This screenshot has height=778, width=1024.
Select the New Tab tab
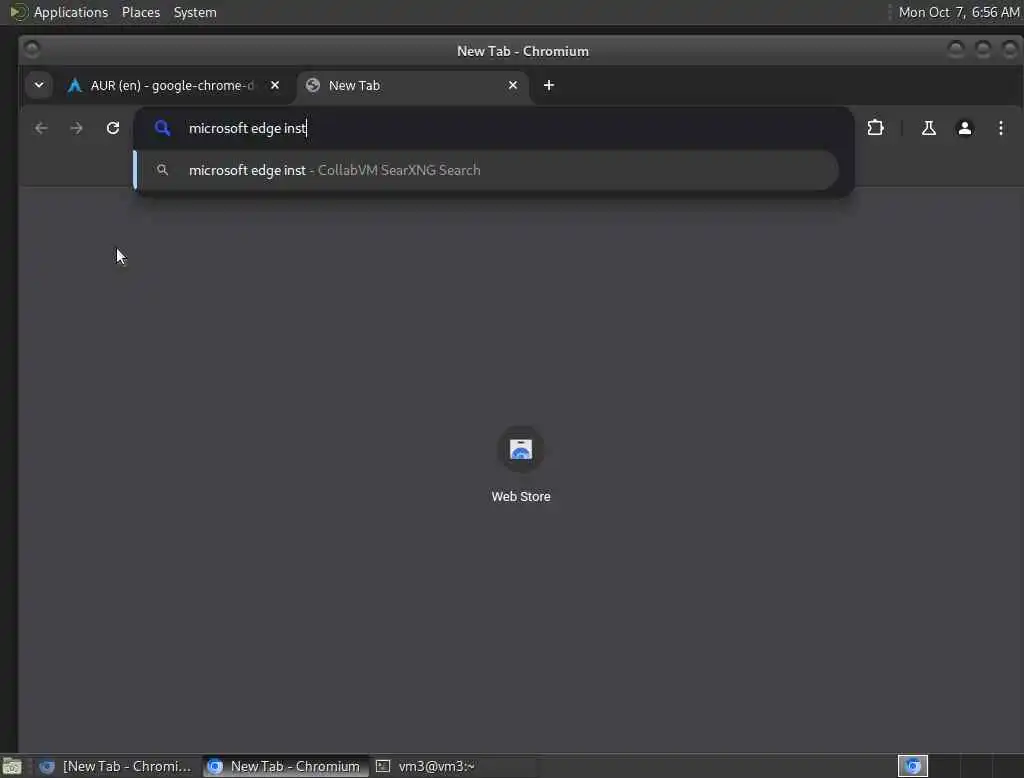pos(411,86)
